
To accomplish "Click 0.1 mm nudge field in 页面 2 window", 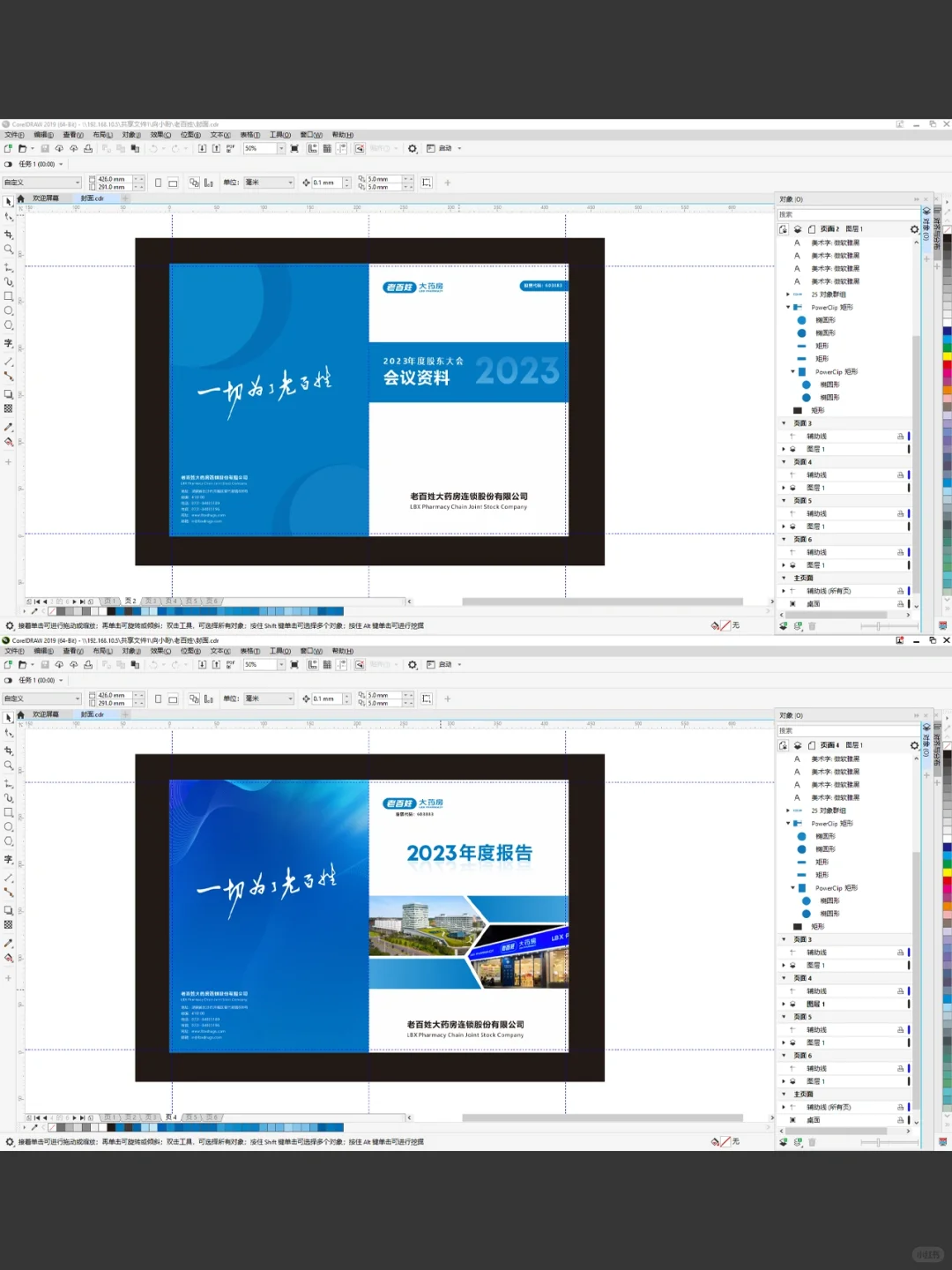I will 326,183.
